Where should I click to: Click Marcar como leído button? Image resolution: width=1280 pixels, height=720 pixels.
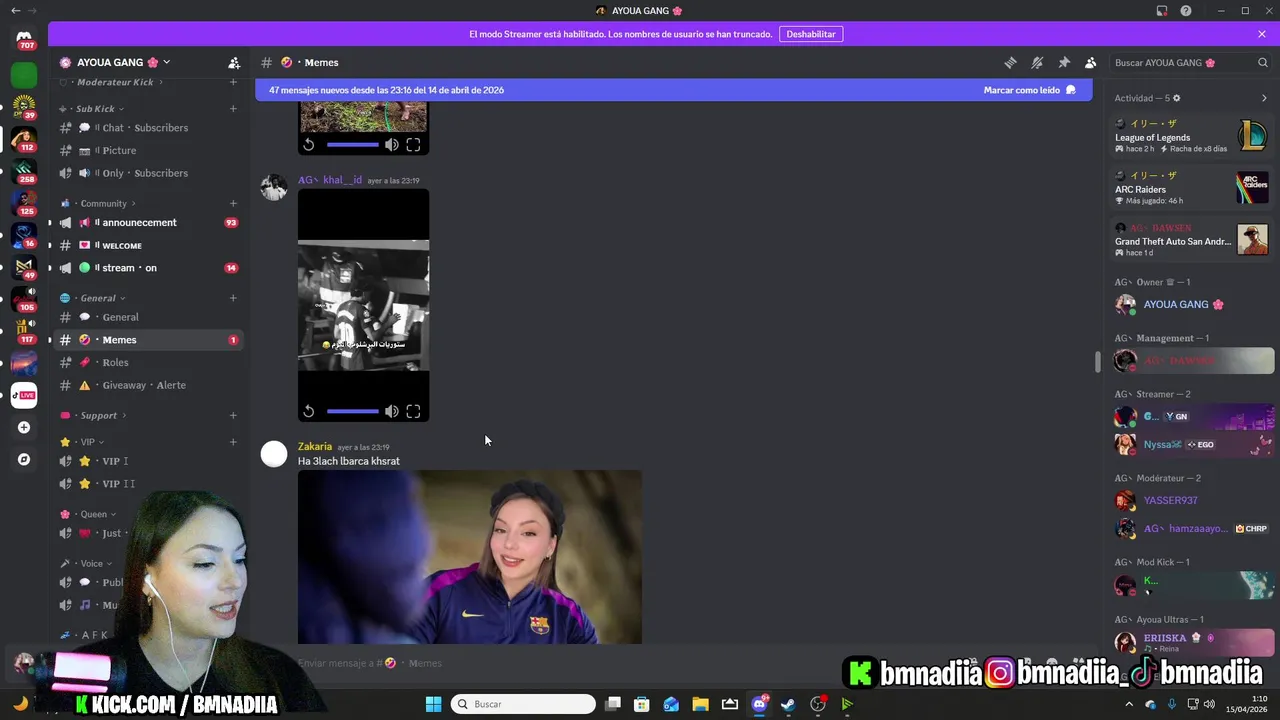point(1030,90)
